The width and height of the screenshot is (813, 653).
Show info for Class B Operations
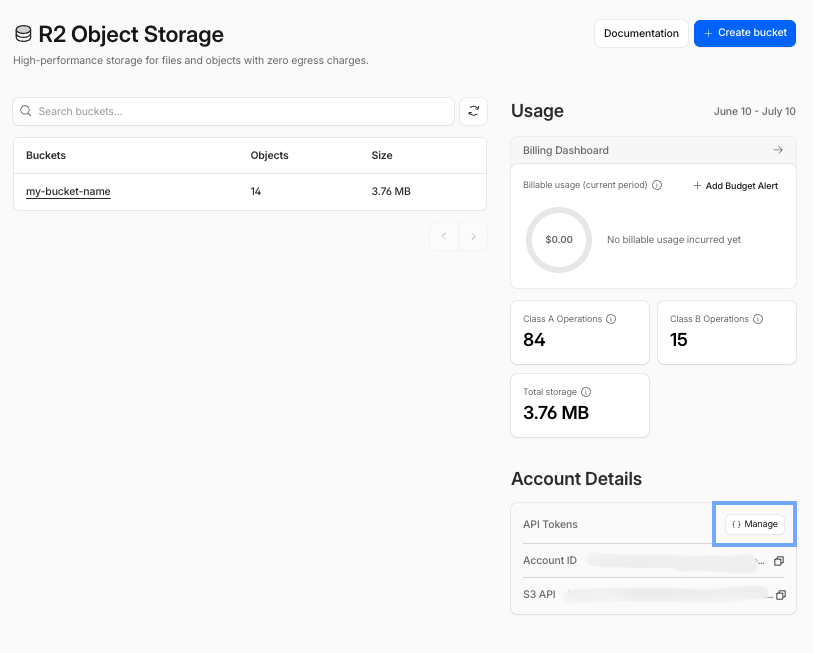tap(758, 319)
